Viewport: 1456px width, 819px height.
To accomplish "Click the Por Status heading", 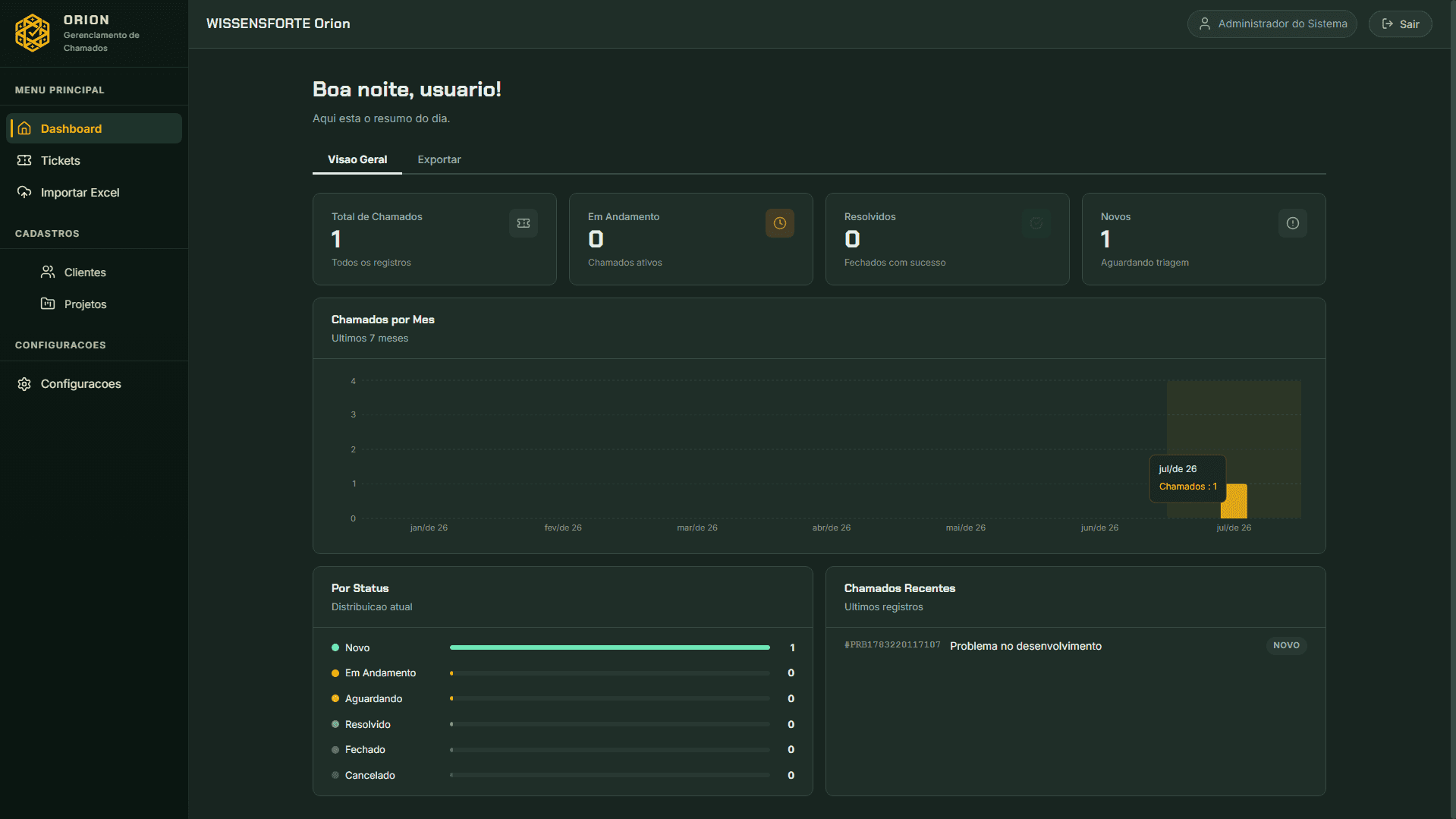I will click(x=360, y=588).
